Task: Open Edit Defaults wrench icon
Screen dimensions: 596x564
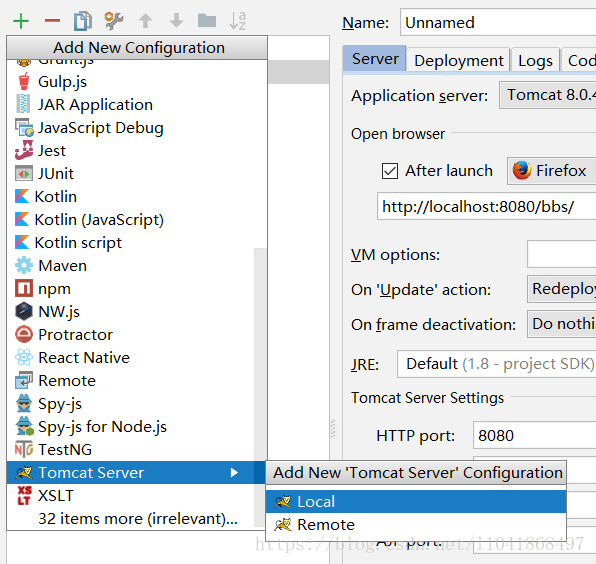Action: coord(114,21)
